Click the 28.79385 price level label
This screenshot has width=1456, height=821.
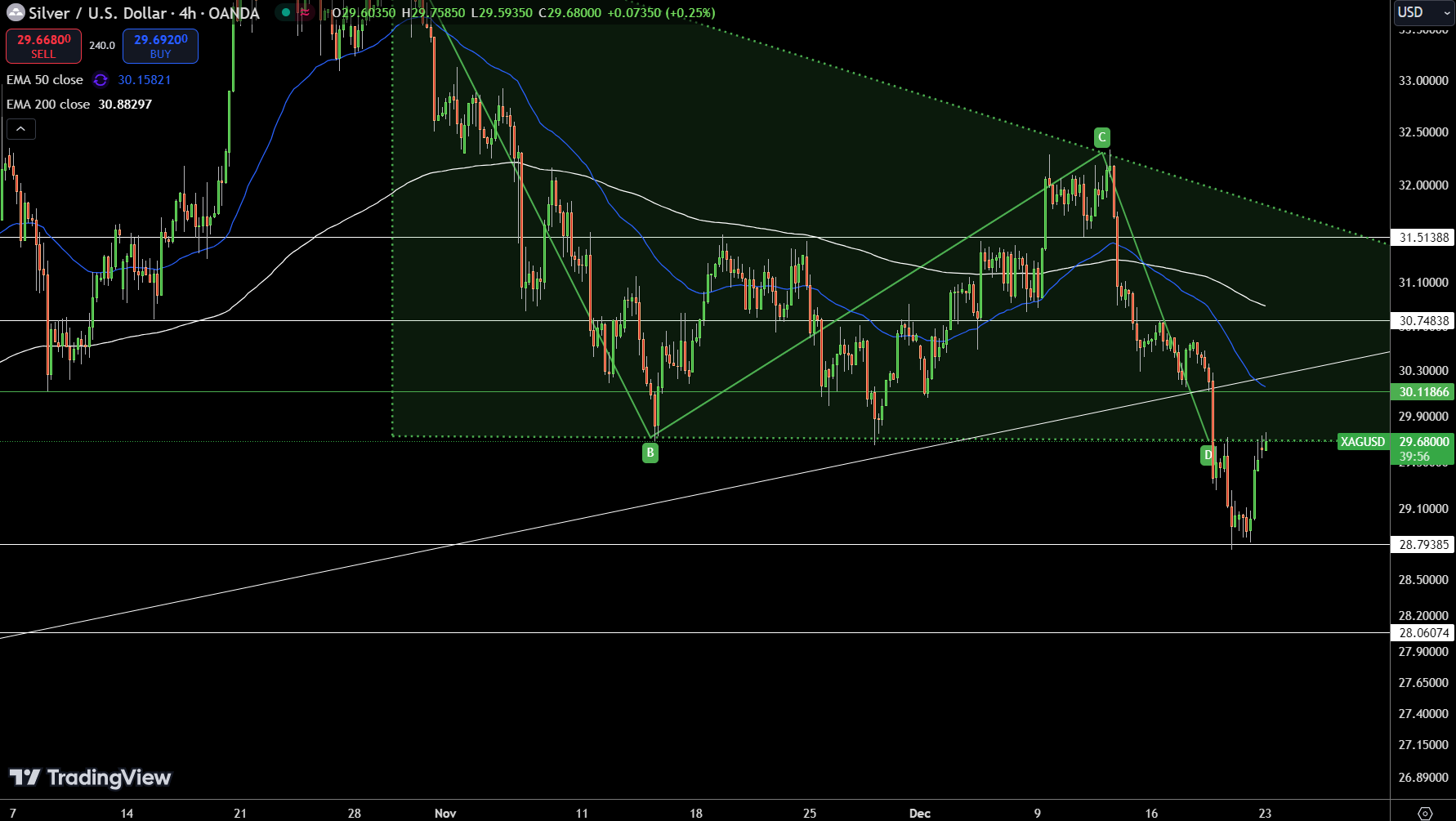tap(1423, 545)
